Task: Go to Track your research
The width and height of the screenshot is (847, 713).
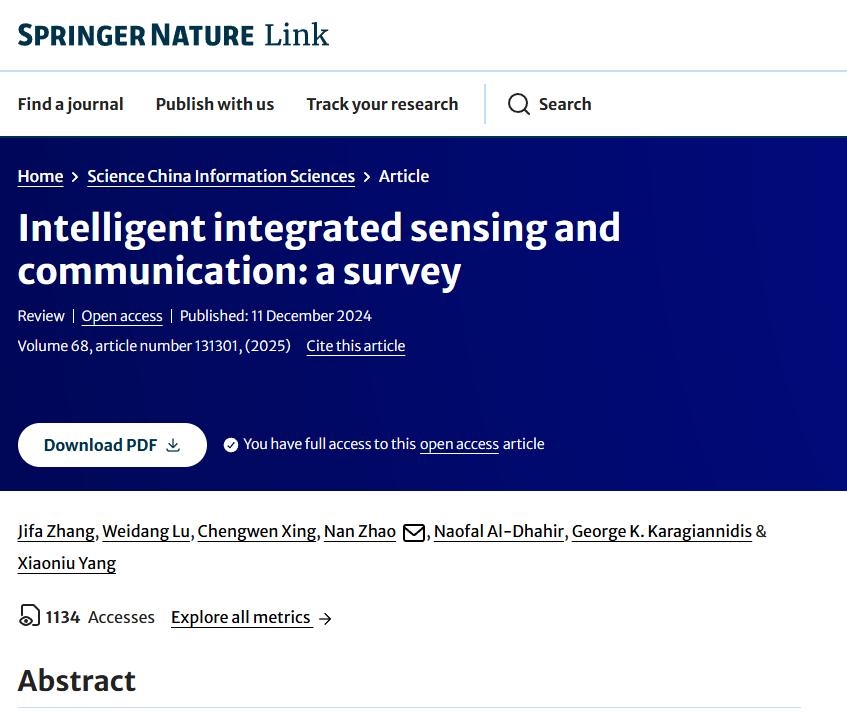Action: 382,104
